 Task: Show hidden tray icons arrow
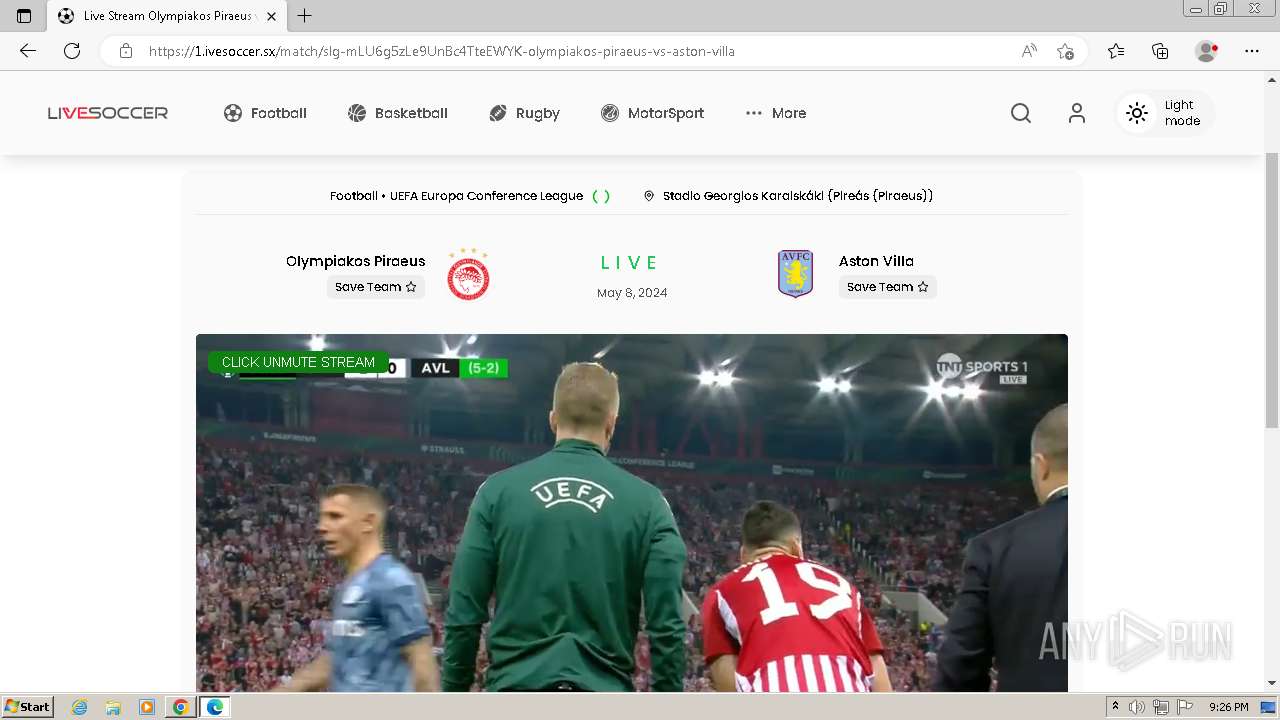tap(1116, 707)
